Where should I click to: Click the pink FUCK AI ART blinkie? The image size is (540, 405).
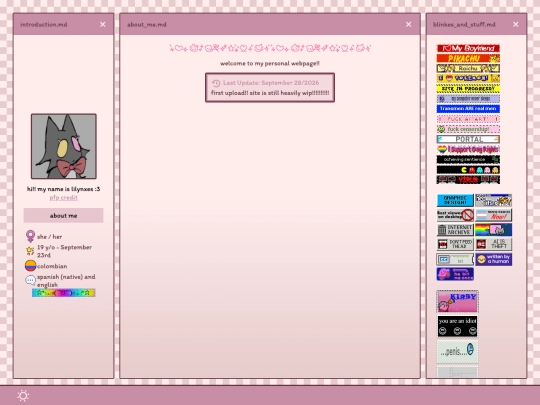468,119
